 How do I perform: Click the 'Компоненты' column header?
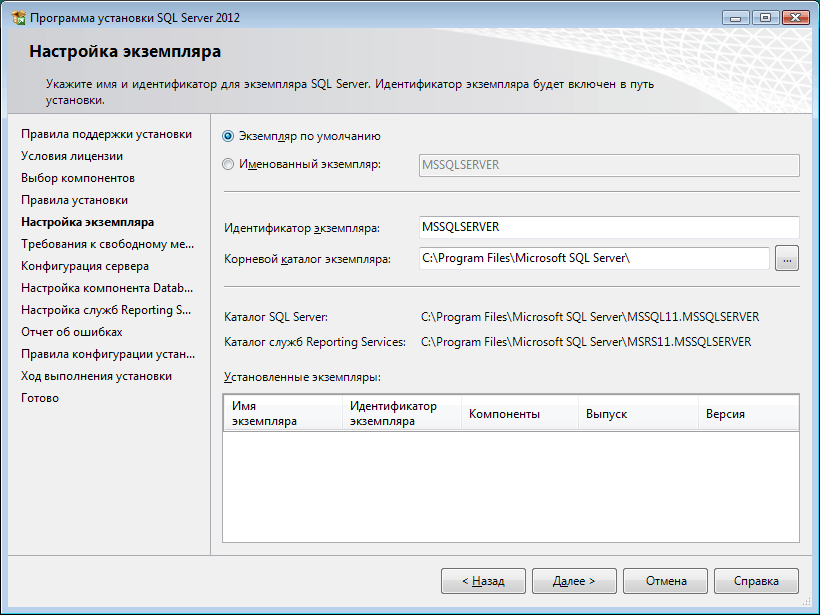519,414
